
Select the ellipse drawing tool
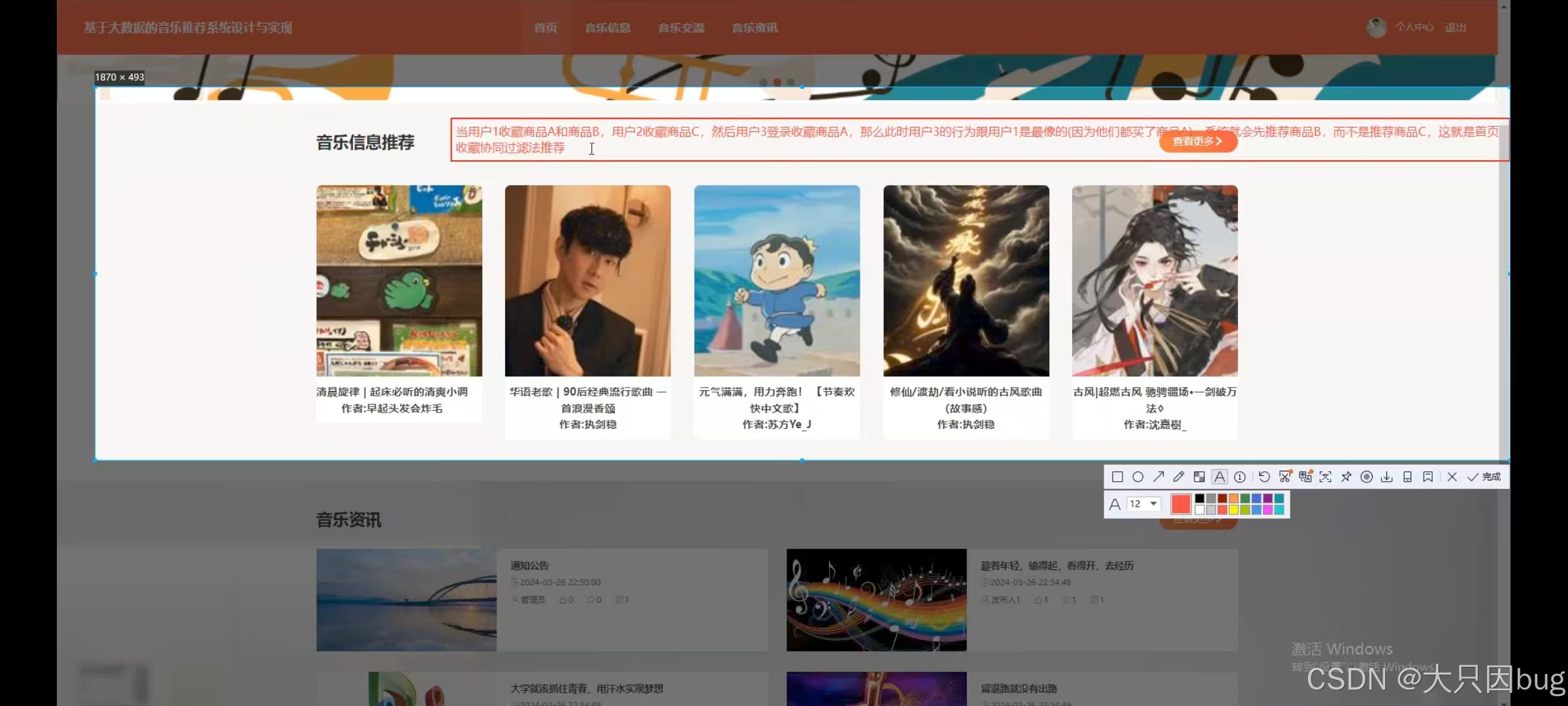point(1137,477)
